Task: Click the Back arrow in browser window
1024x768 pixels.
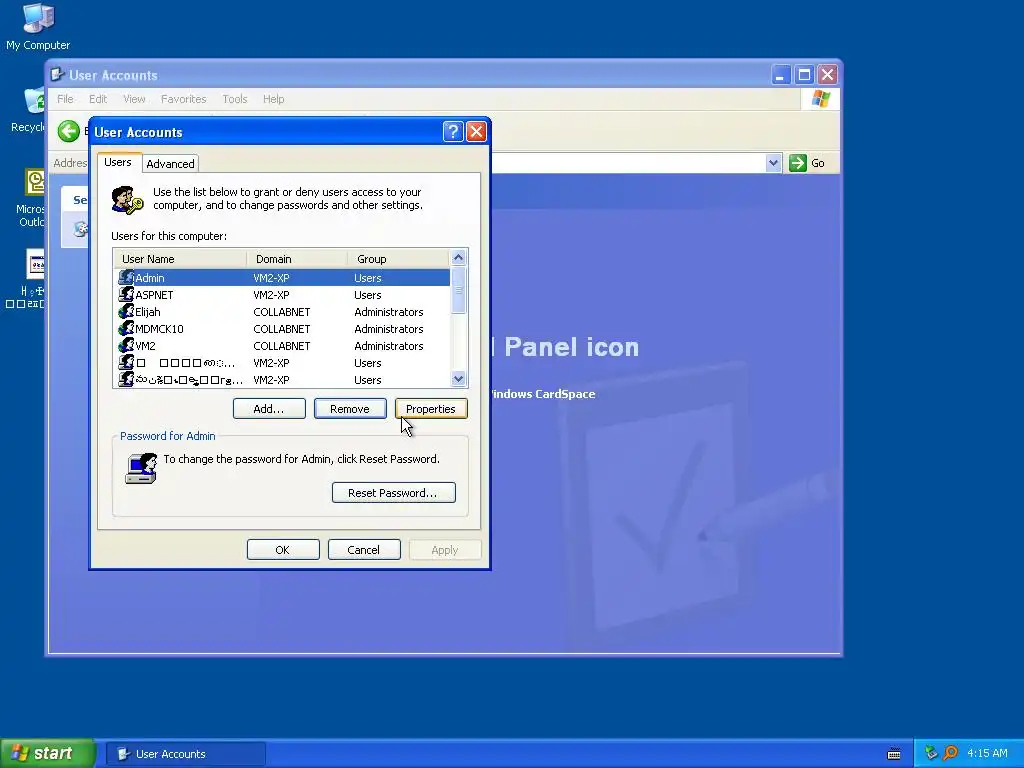Action: [x=69, y=131]
